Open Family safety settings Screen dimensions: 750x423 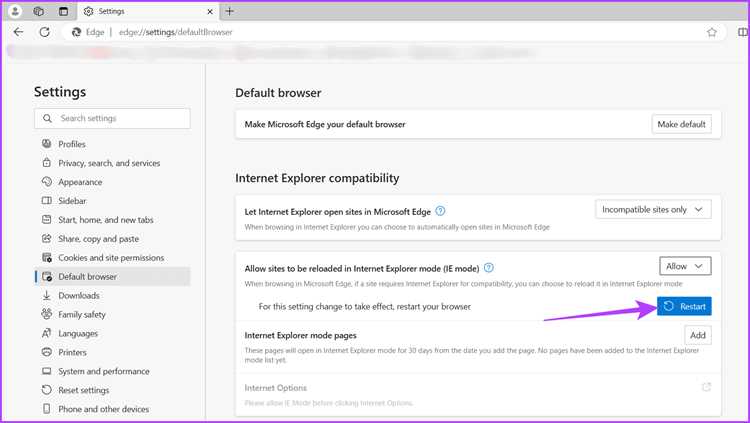click(112, 314)
